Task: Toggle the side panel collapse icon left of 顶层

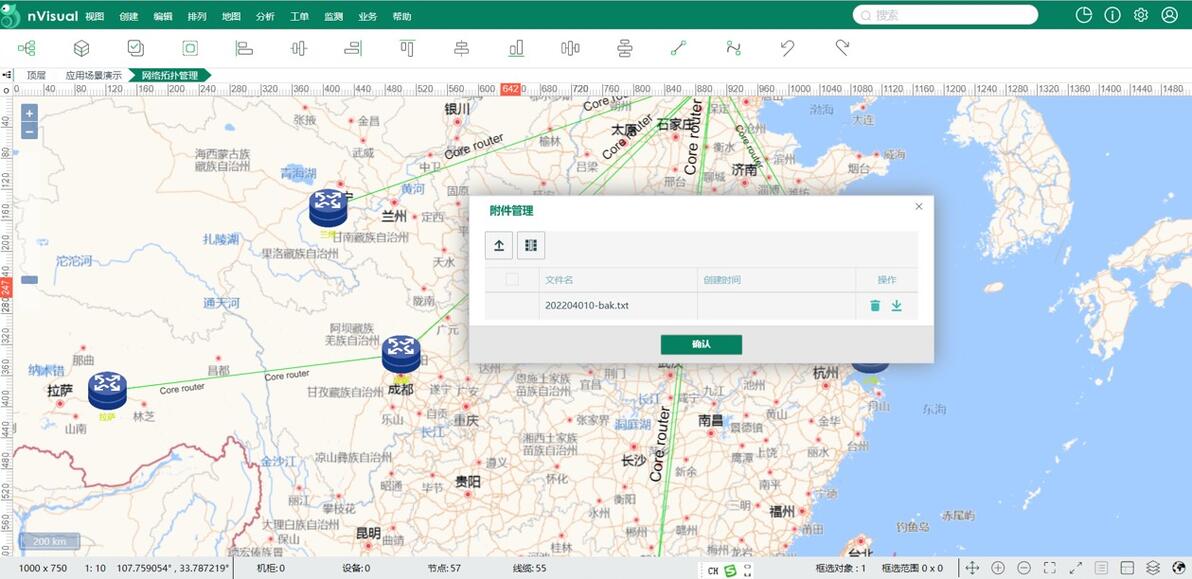Action: (x=8, y=75)
